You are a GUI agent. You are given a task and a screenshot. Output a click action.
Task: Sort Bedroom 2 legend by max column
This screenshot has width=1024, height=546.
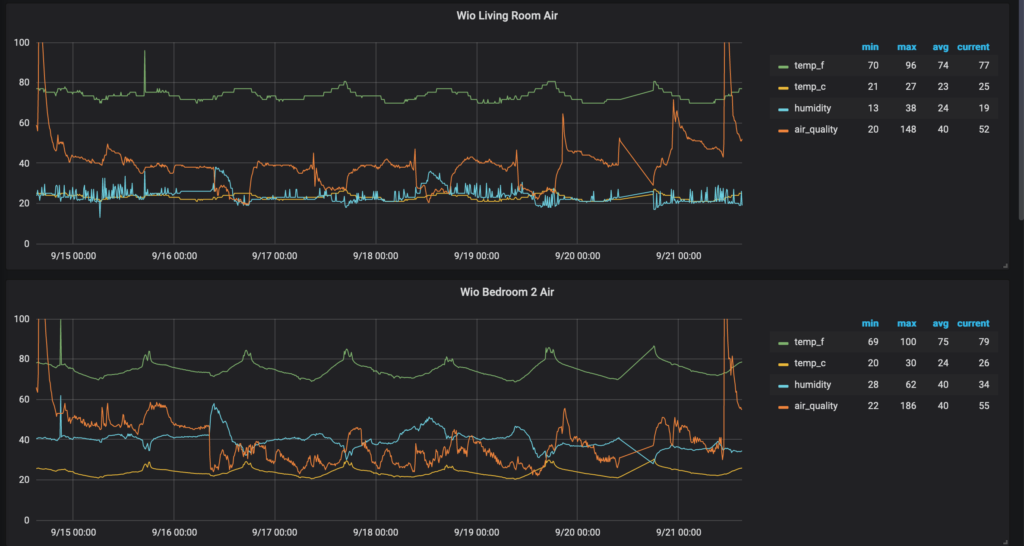pos(906,324)
